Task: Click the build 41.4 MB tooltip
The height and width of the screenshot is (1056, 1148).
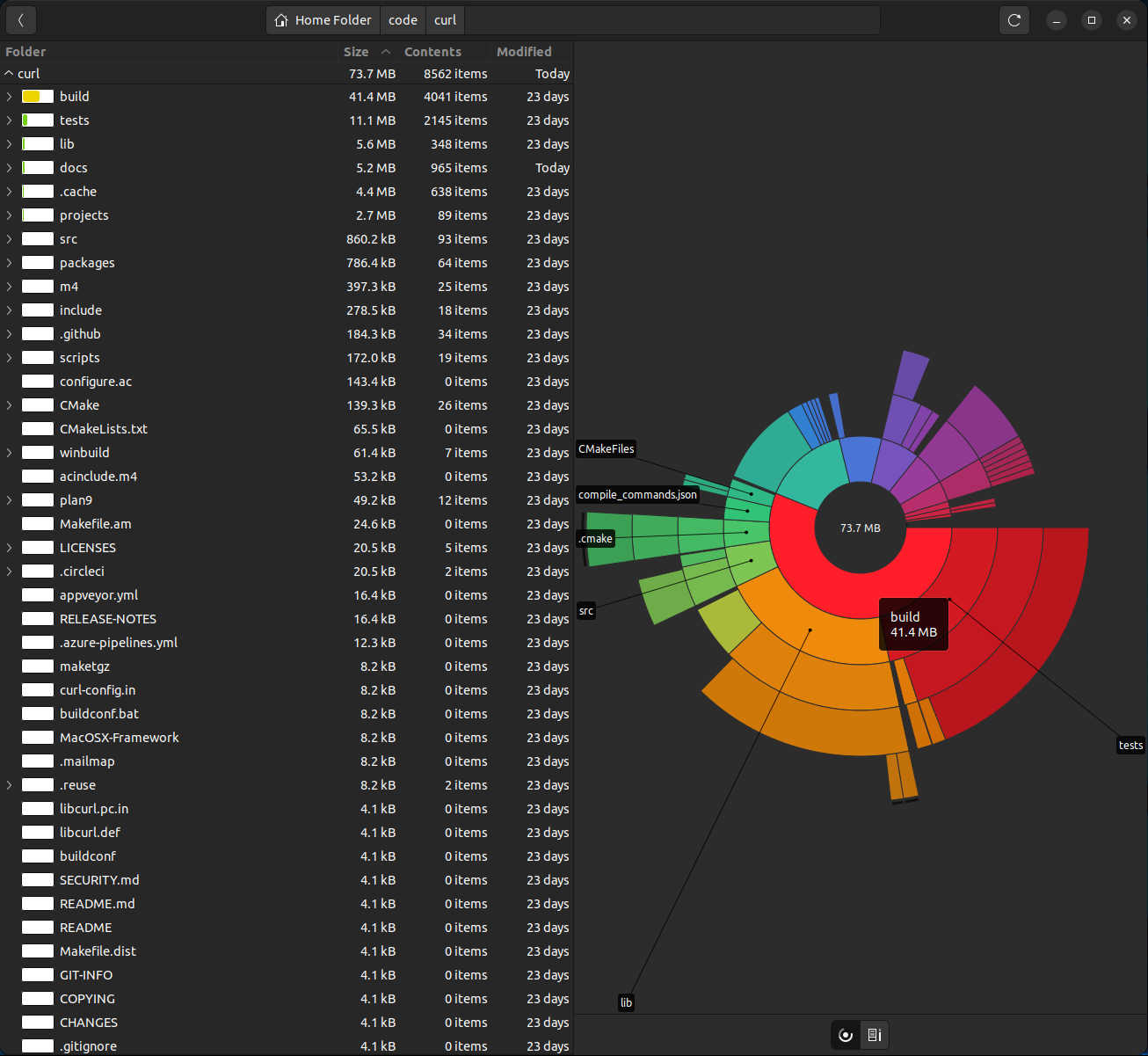Action: pyautogui.click(x=913, y=624)
